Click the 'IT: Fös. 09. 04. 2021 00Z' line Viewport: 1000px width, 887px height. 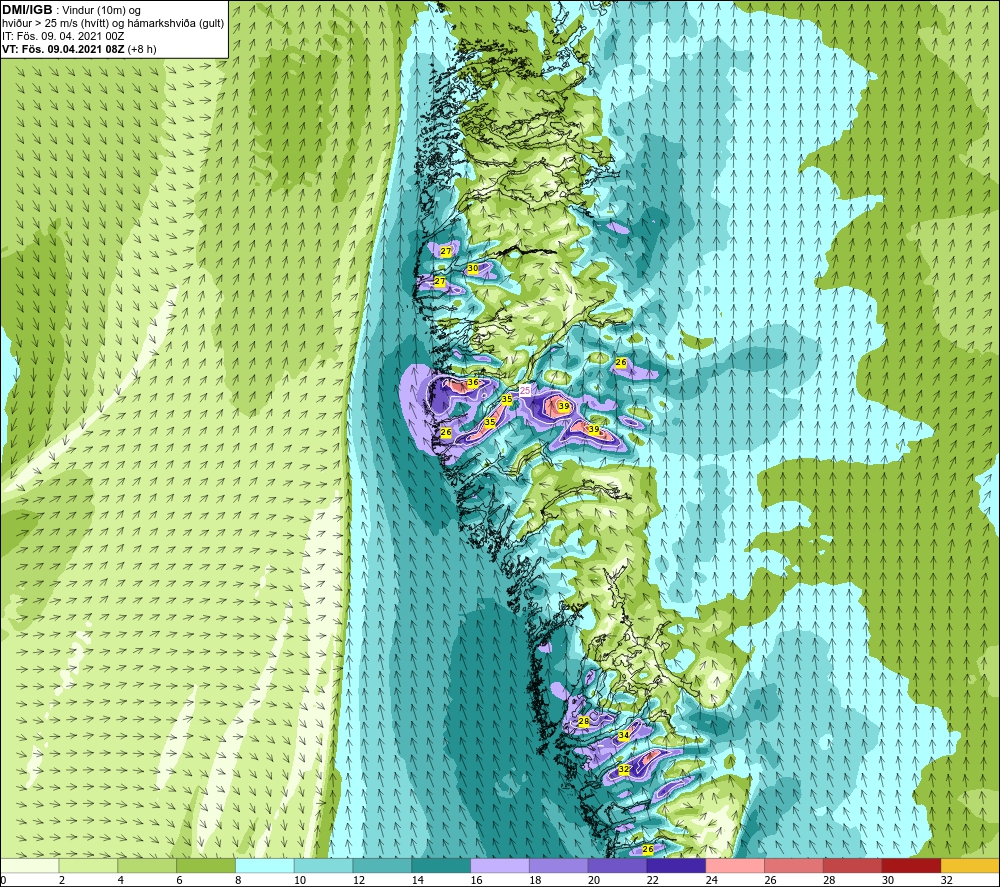pos(63,36)
